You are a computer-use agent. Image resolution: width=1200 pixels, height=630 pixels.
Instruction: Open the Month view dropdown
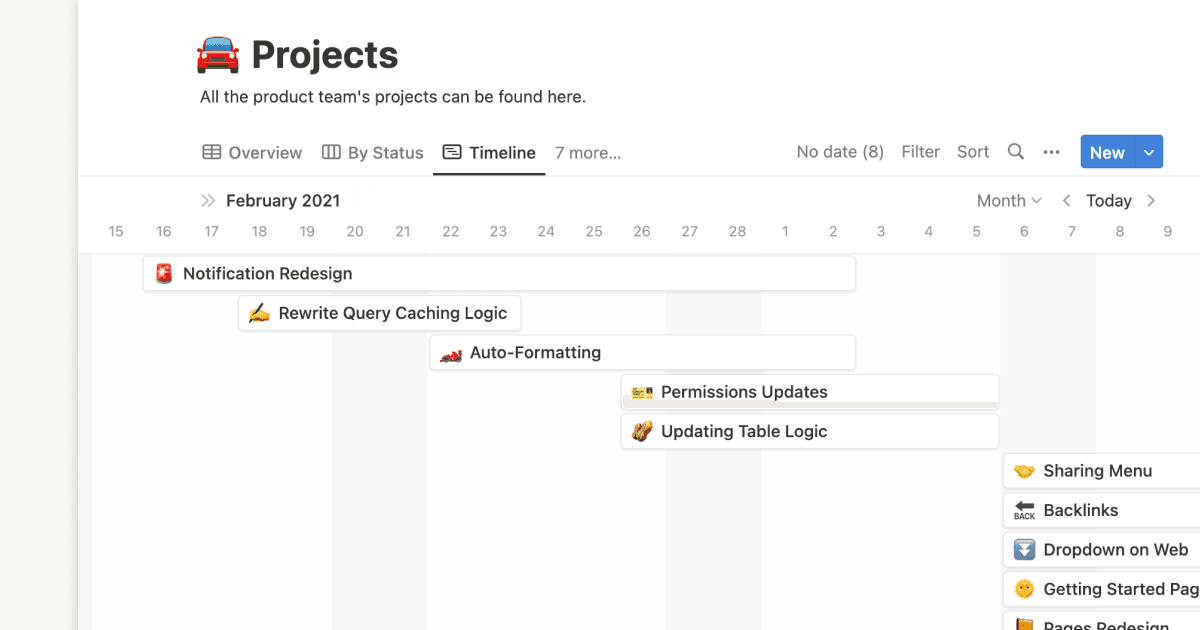tap(1008, 200)
